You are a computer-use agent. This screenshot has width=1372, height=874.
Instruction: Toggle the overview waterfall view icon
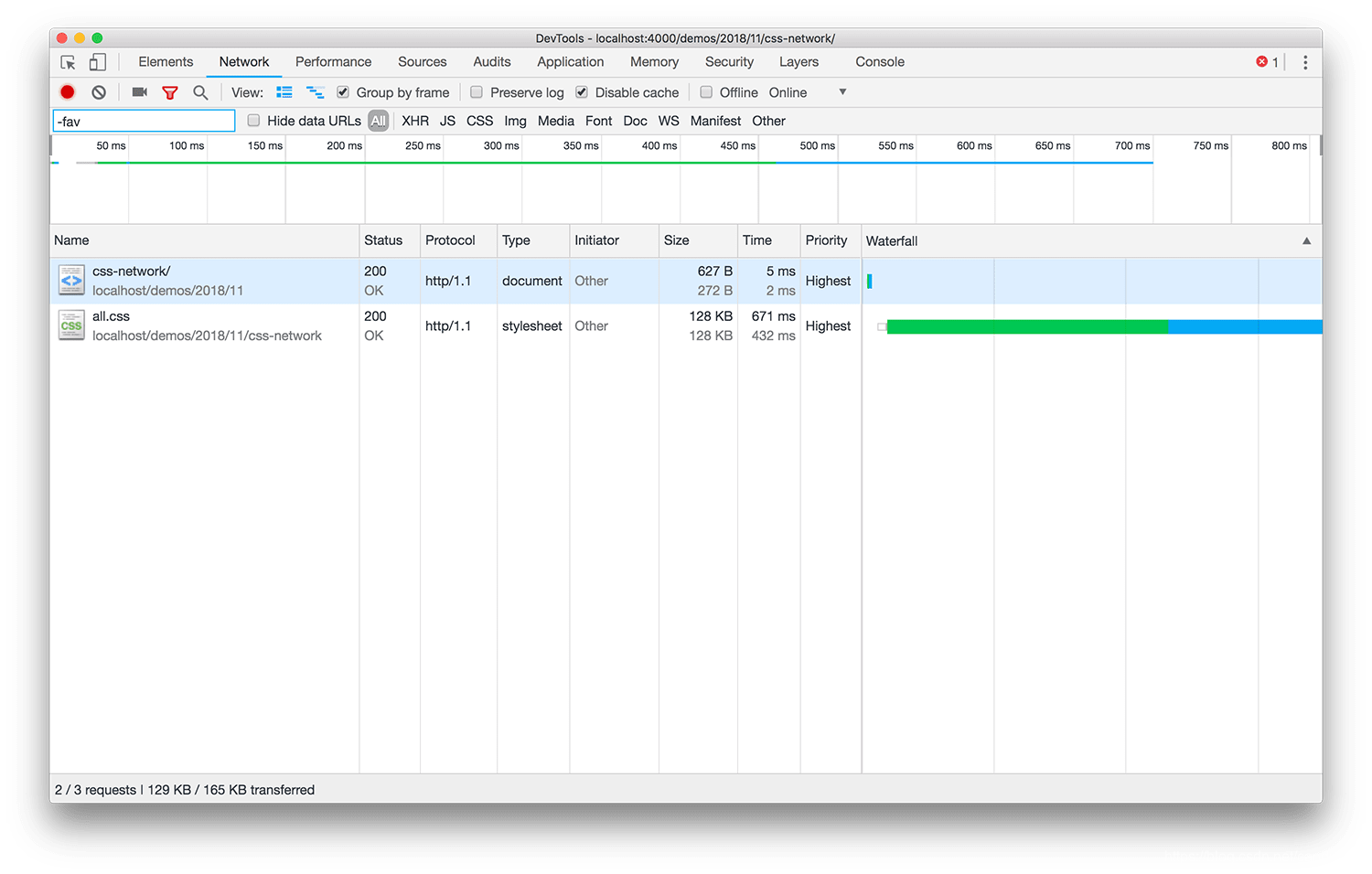(x=315, y=92)
